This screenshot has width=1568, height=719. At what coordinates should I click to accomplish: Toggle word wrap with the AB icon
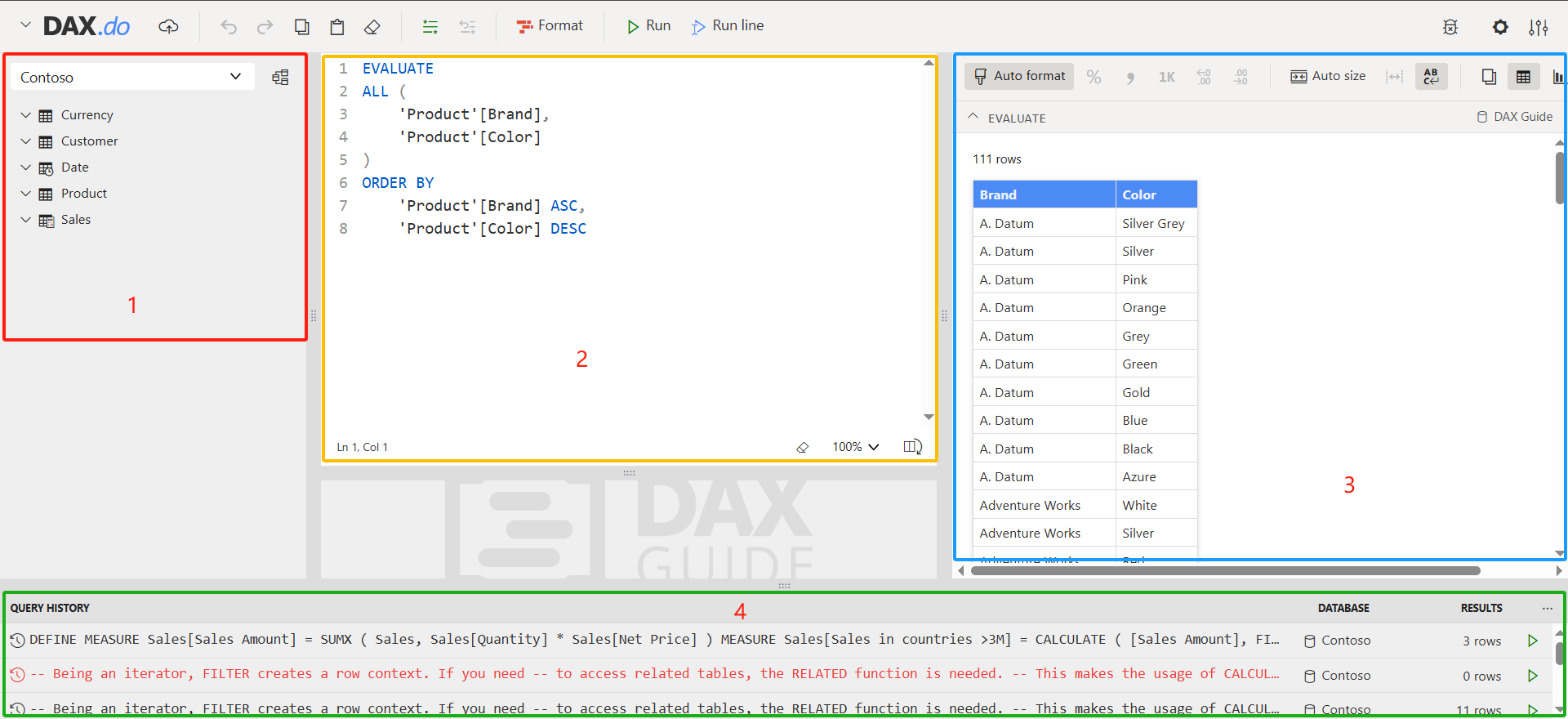(x=1431, y=77)
